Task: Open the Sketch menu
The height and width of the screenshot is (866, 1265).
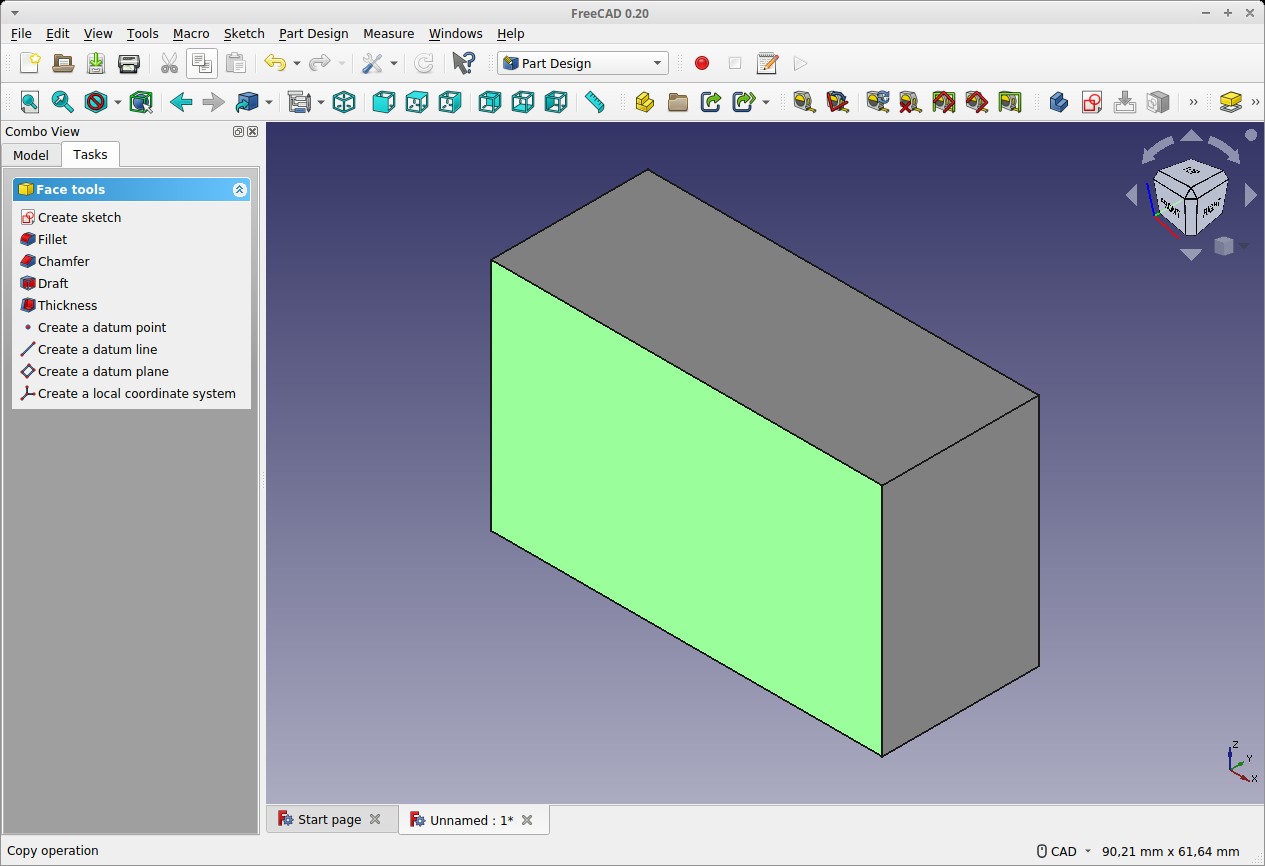Action: pyautogui.click(x=243, y=33)
